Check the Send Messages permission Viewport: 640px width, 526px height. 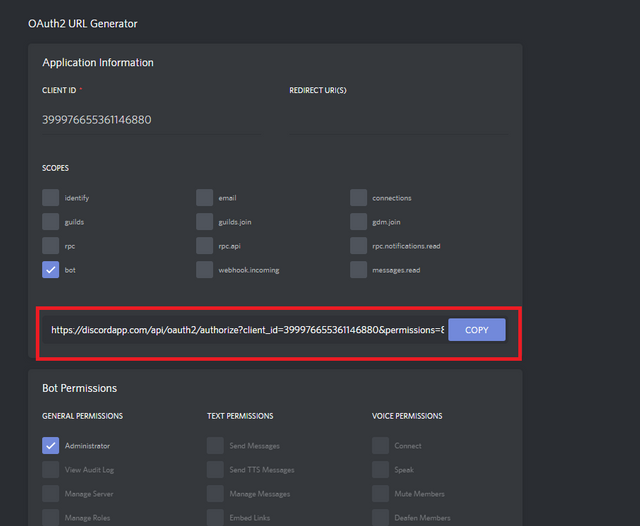[x=215, y=446]
